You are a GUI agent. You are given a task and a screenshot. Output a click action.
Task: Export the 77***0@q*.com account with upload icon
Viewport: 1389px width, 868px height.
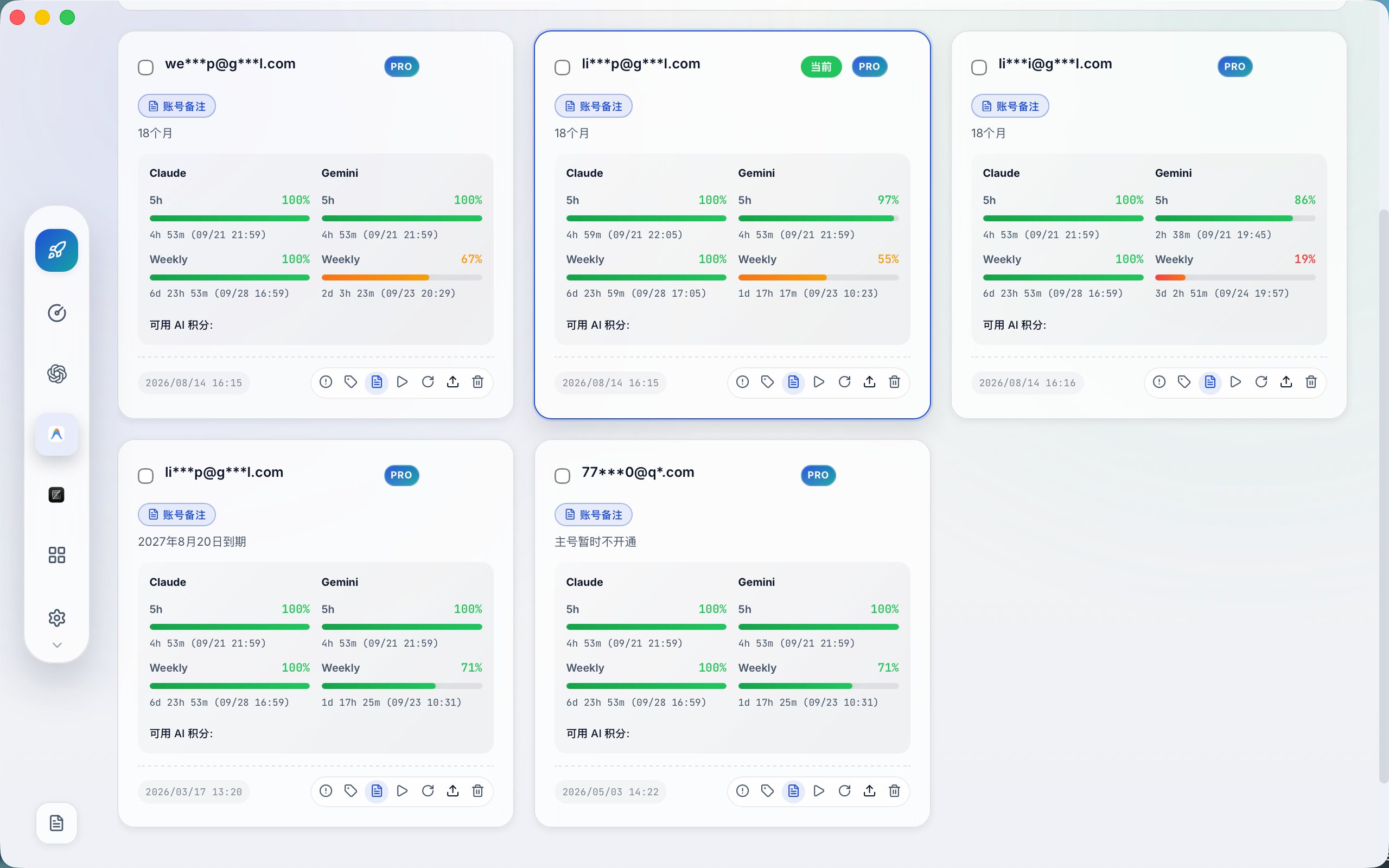[870, 791]
